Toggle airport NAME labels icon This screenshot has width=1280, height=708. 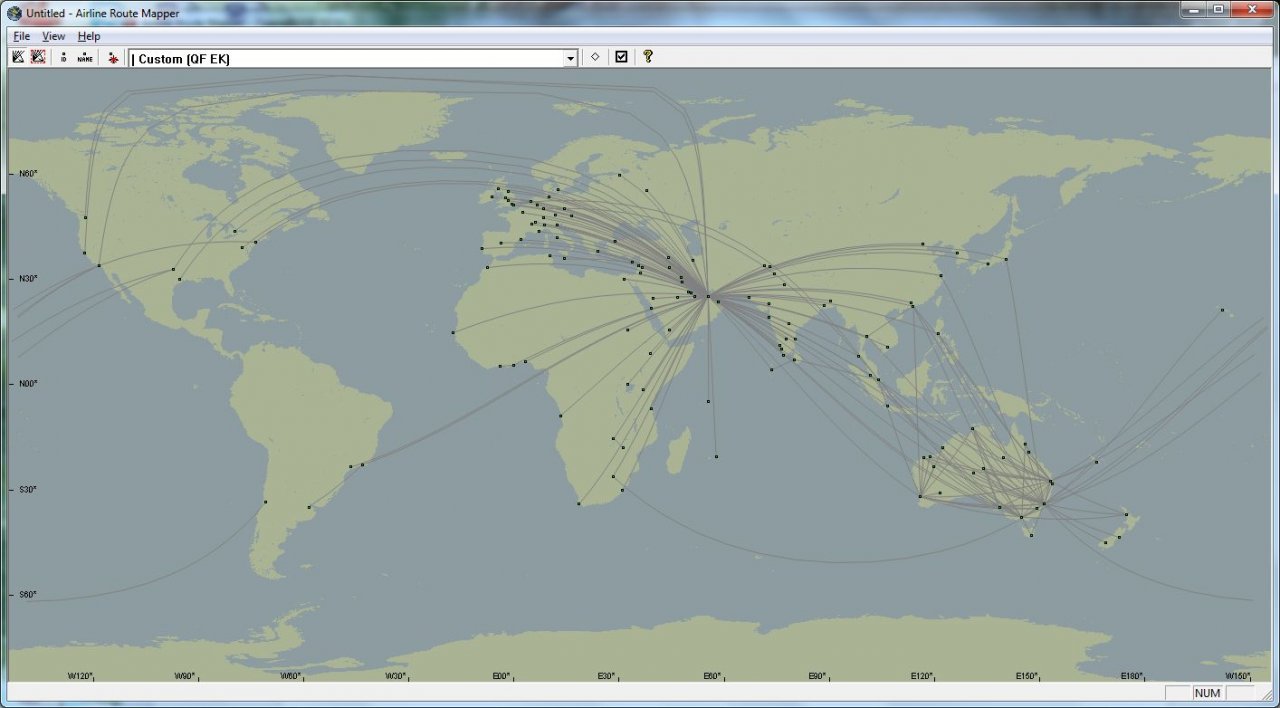click(85, 58)
